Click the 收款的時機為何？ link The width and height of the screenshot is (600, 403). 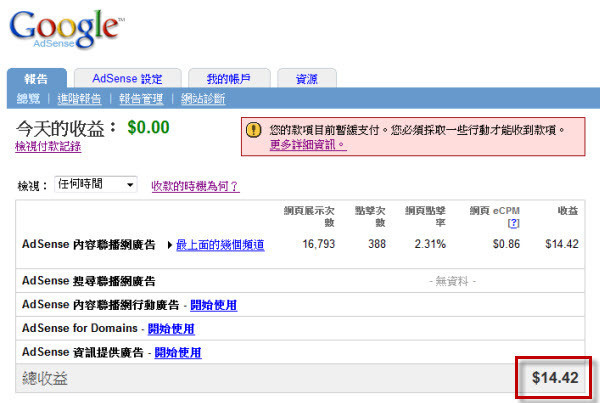(196, 186)
